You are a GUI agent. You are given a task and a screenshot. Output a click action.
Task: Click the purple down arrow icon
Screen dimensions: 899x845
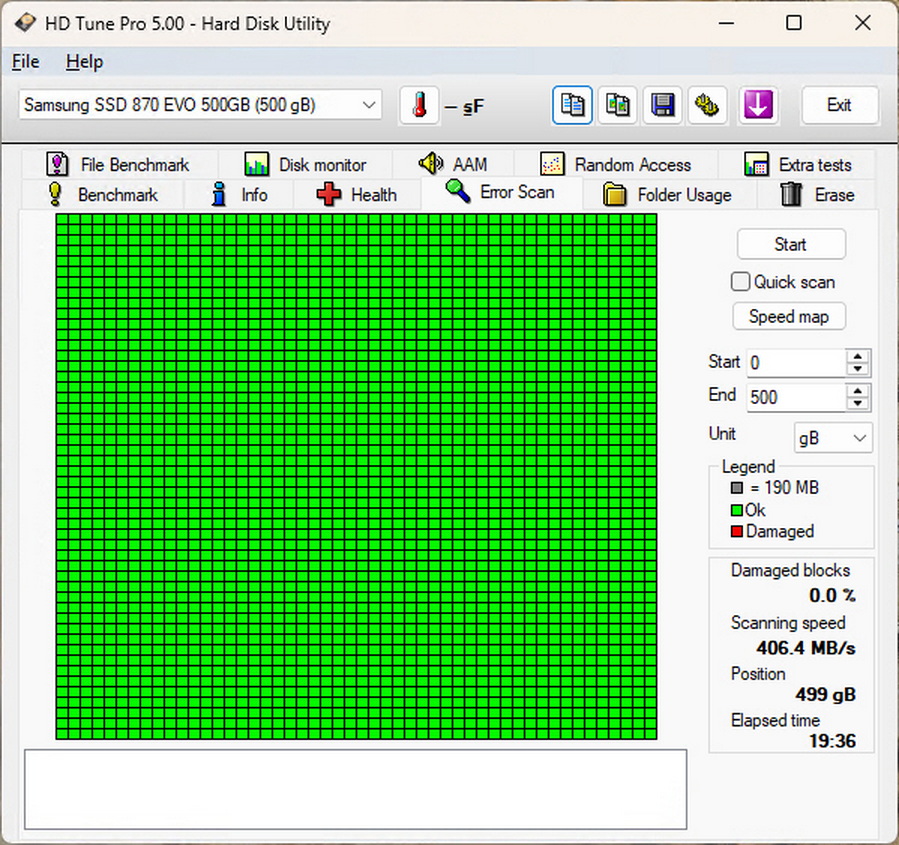click(758, 105)
